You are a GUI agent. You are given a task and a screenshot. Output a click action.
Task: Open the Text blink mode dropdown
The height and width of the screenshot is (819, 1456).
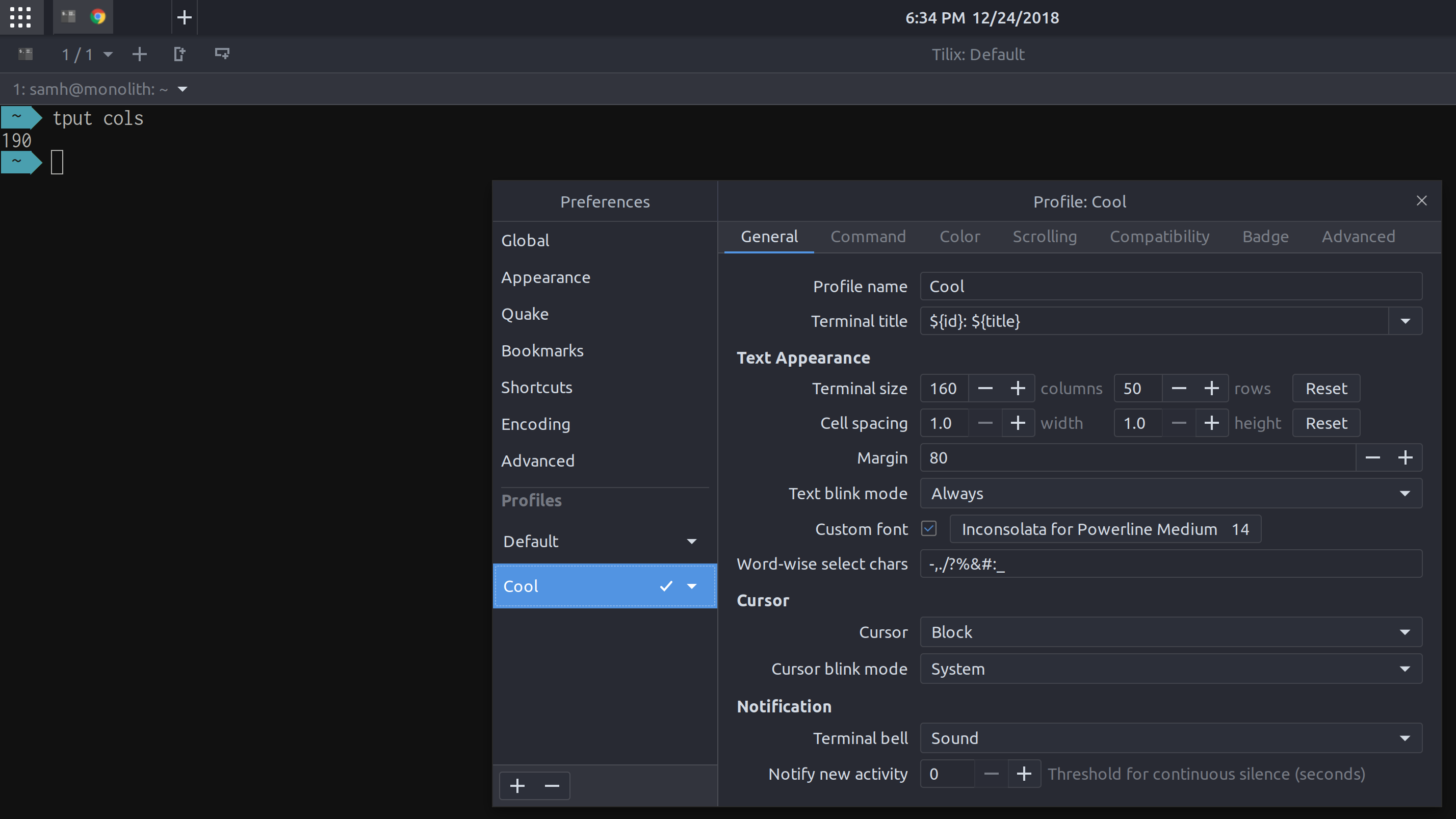tap(1170, 494)
